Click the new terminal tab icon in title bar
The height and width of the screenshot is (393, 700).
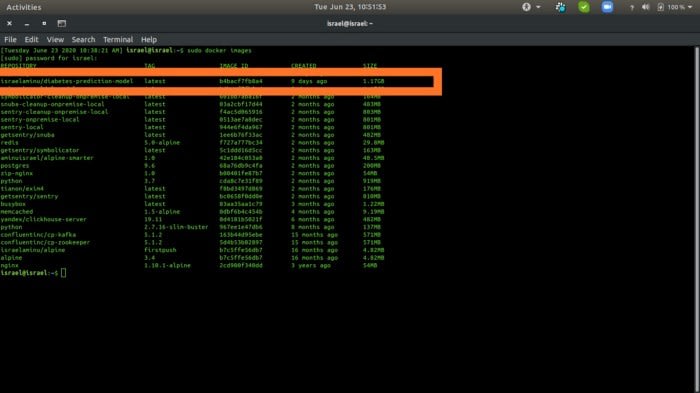click(62, 23)
